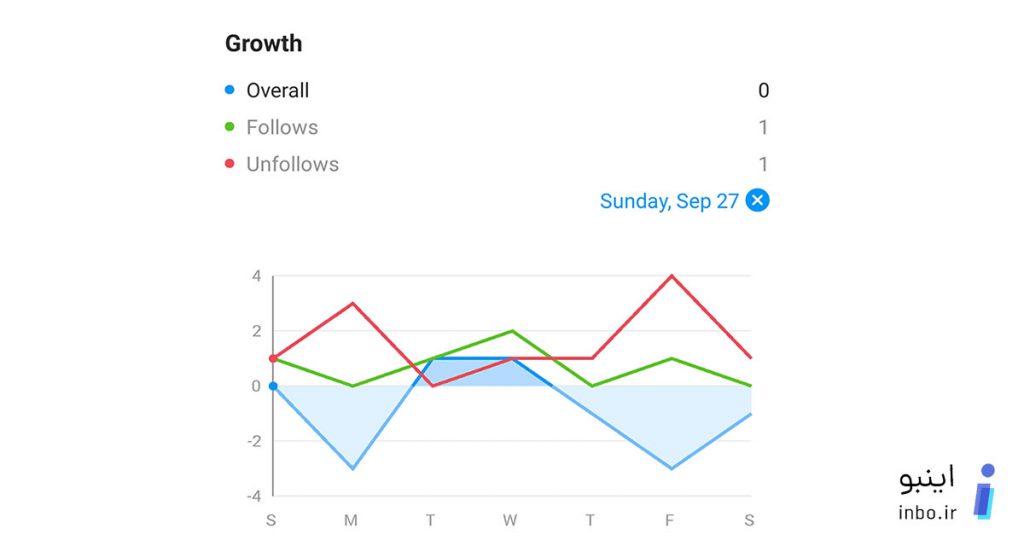Image resolution: width=1024 pixels, height=546 pixels.
Task: Dismiss the Sunday, Sep 27 date selection
Action: [757, 200]
